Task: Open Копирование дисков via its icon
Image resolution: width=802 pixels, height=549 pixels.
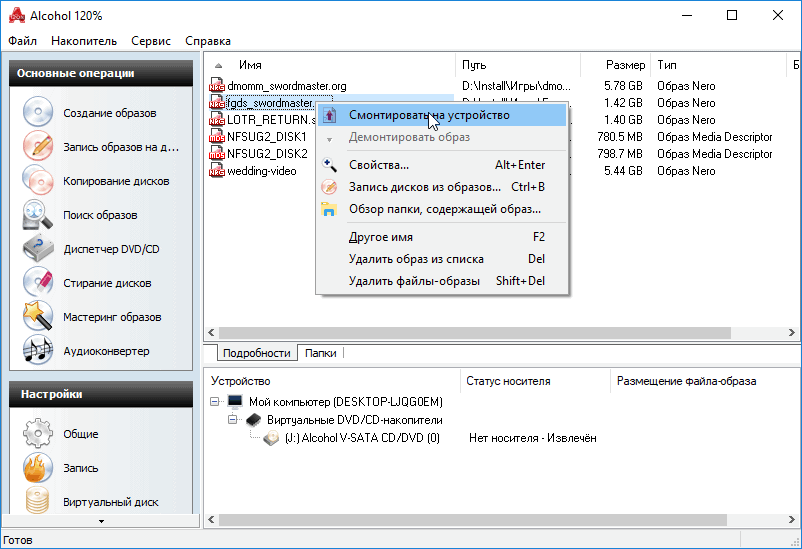Action: (38, 181)
